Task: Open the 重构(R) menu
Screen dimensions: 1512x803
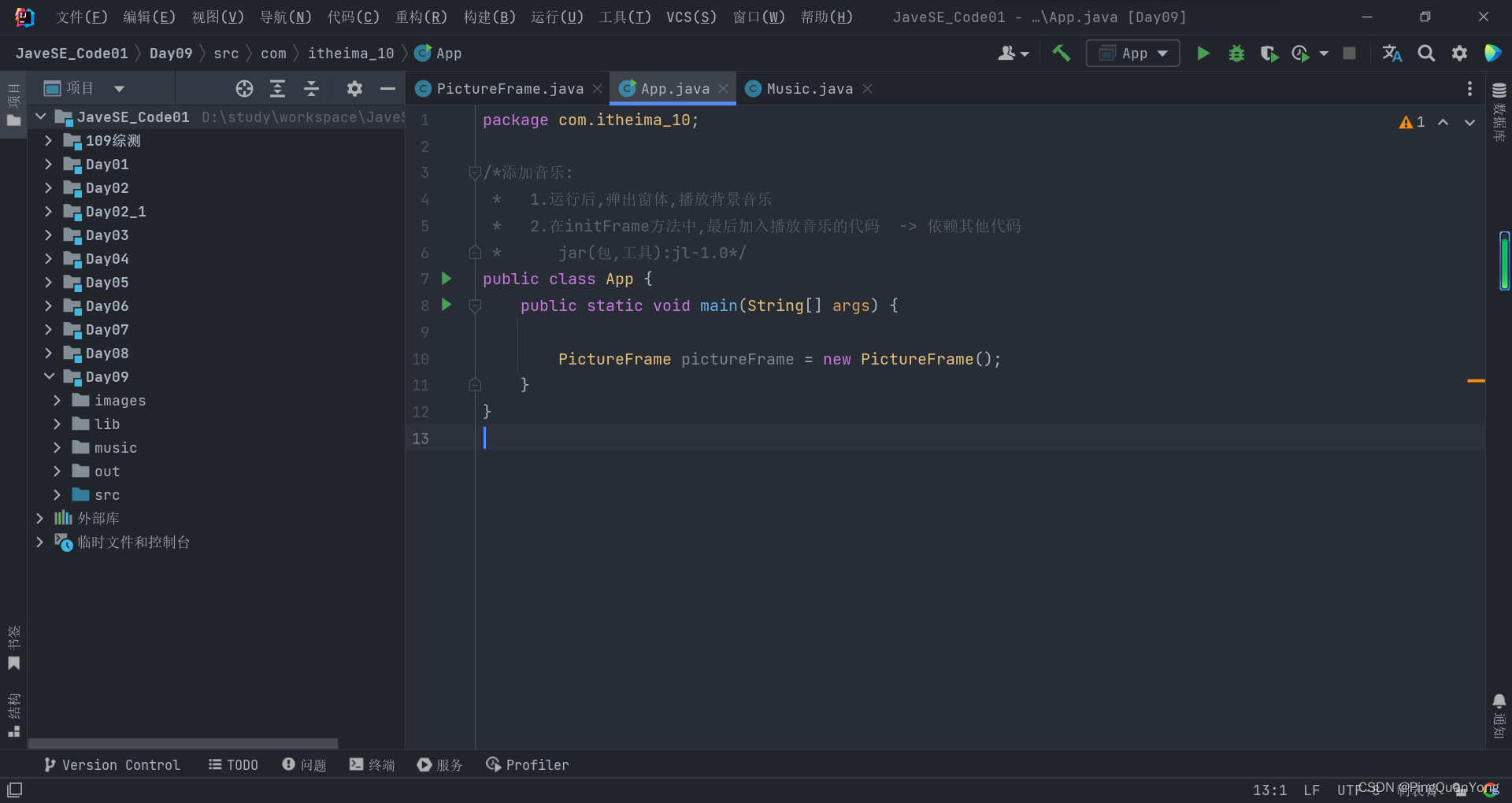Action: (x=421, y=17)
